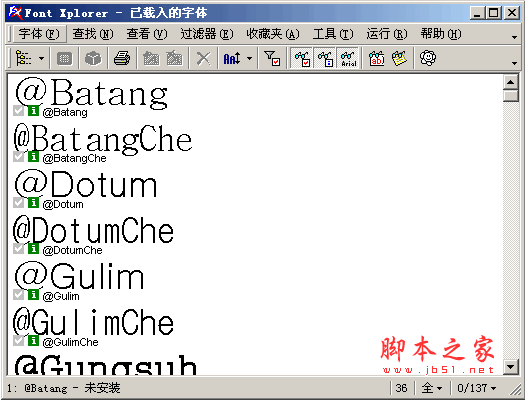Toggle the glasses with checkbox view button
The image size is (525, 400).
coord(302,59)
